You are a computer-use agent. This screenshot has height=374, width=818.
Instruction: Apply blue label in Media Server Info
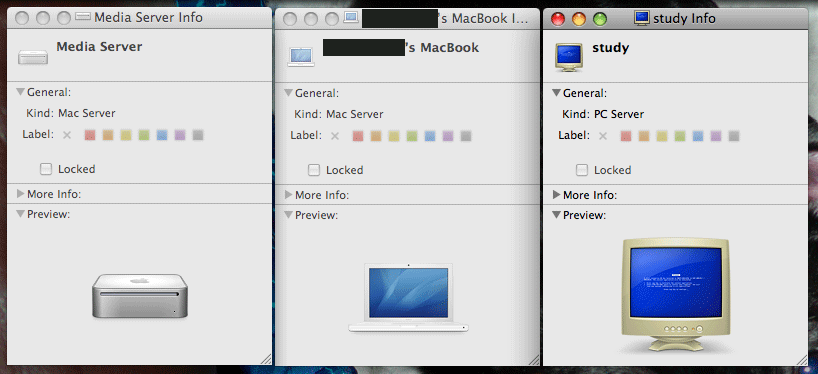click(162, 135)
